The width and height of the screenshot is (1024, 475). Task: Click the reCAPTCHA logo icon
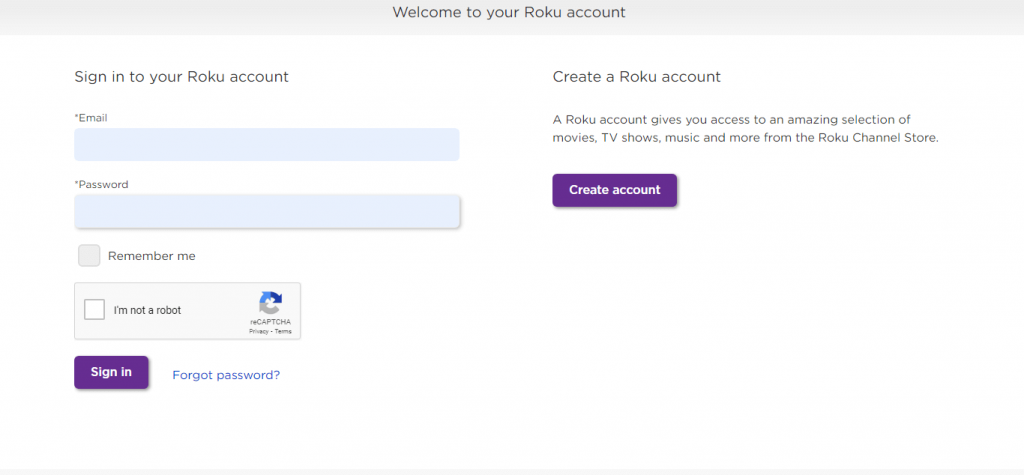point(270,303)
